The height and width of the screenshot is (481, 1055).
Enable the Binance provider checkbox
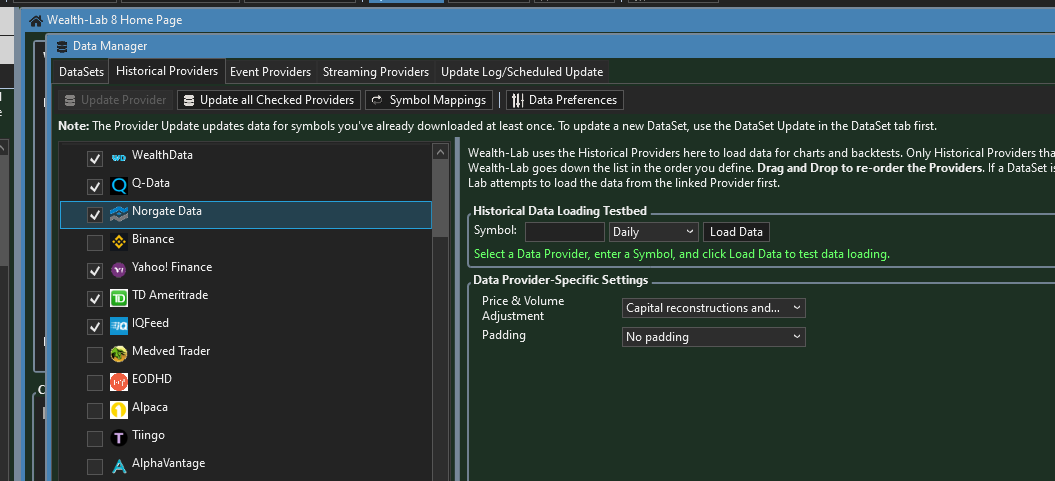[95, 242]
